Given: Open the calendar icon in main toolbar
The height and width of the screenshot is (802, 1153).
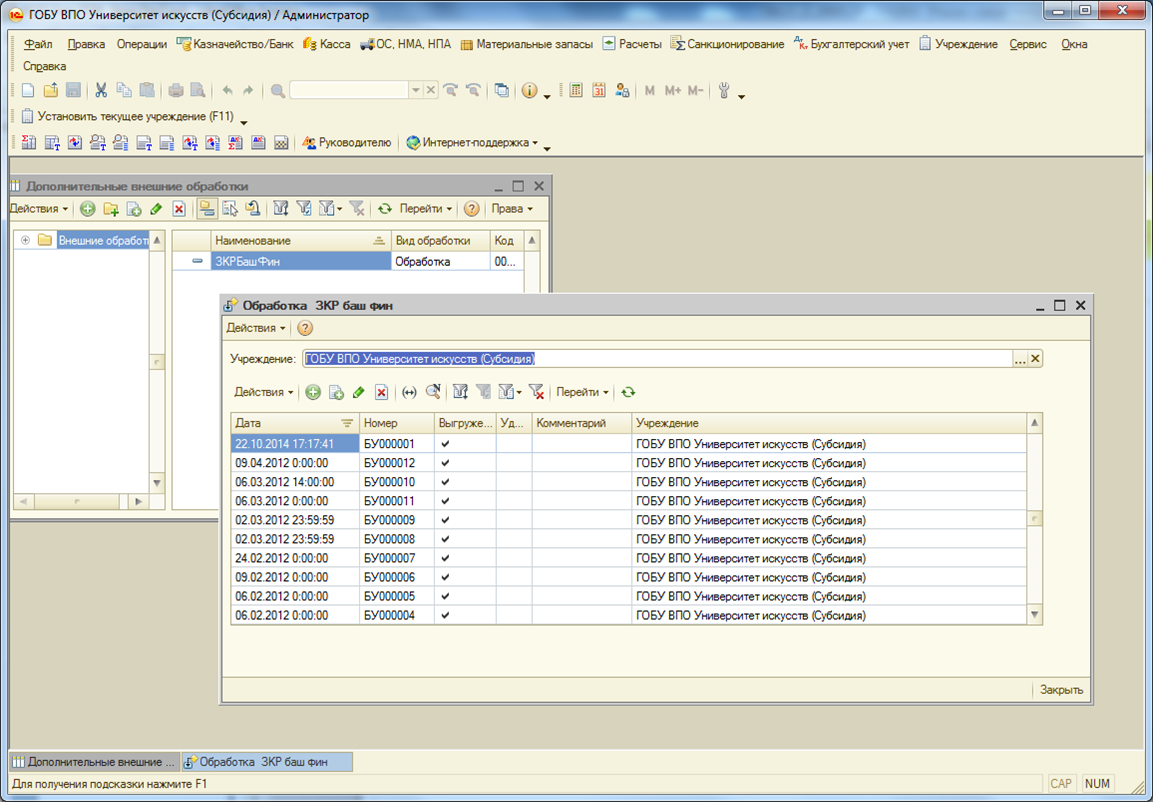Looking at the screenshot, I should (599, 91).
